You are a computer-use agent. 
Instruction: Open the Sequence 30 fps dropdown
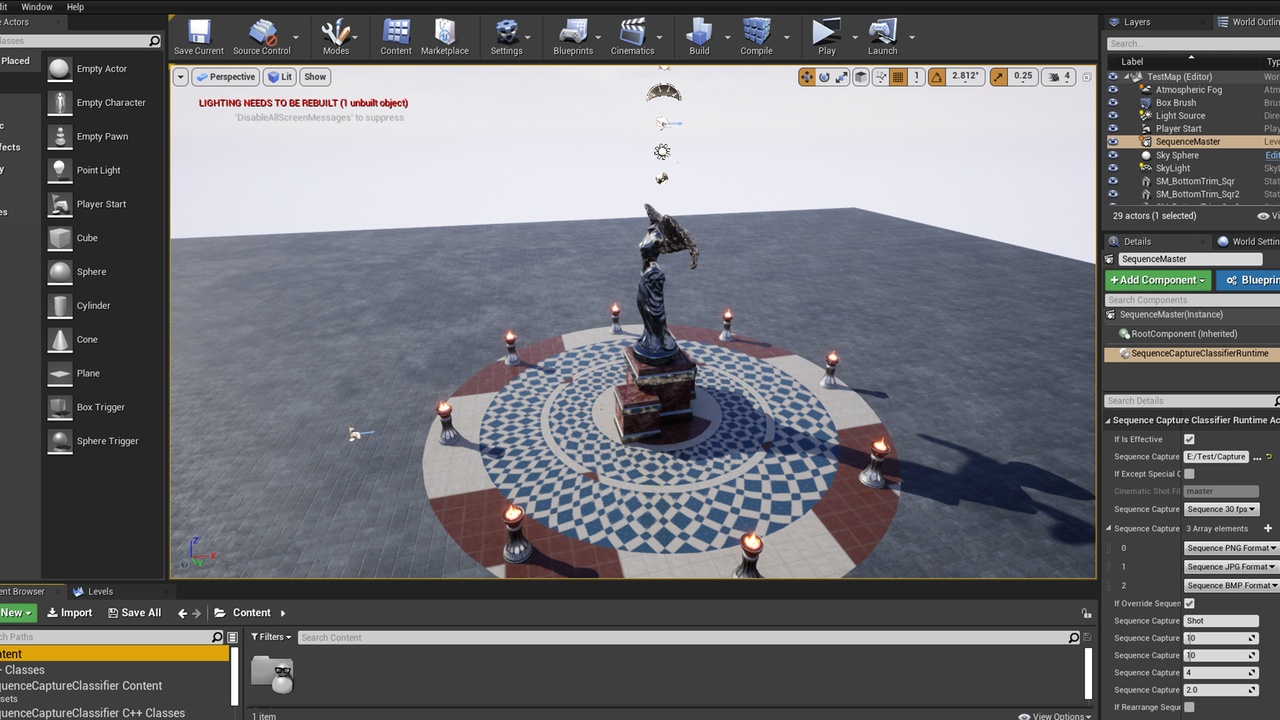click(1221, 509)
